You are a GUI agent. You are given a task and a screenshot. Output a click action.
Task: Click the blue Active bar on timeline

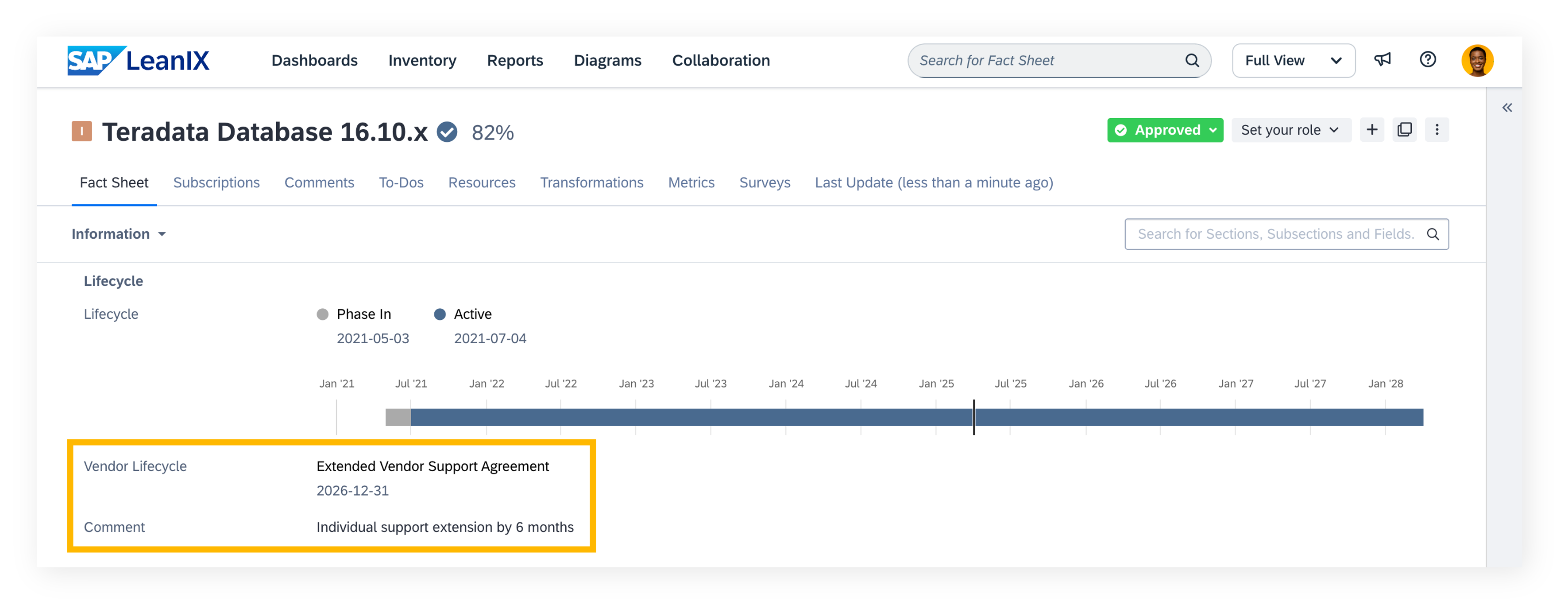[917, 417]
